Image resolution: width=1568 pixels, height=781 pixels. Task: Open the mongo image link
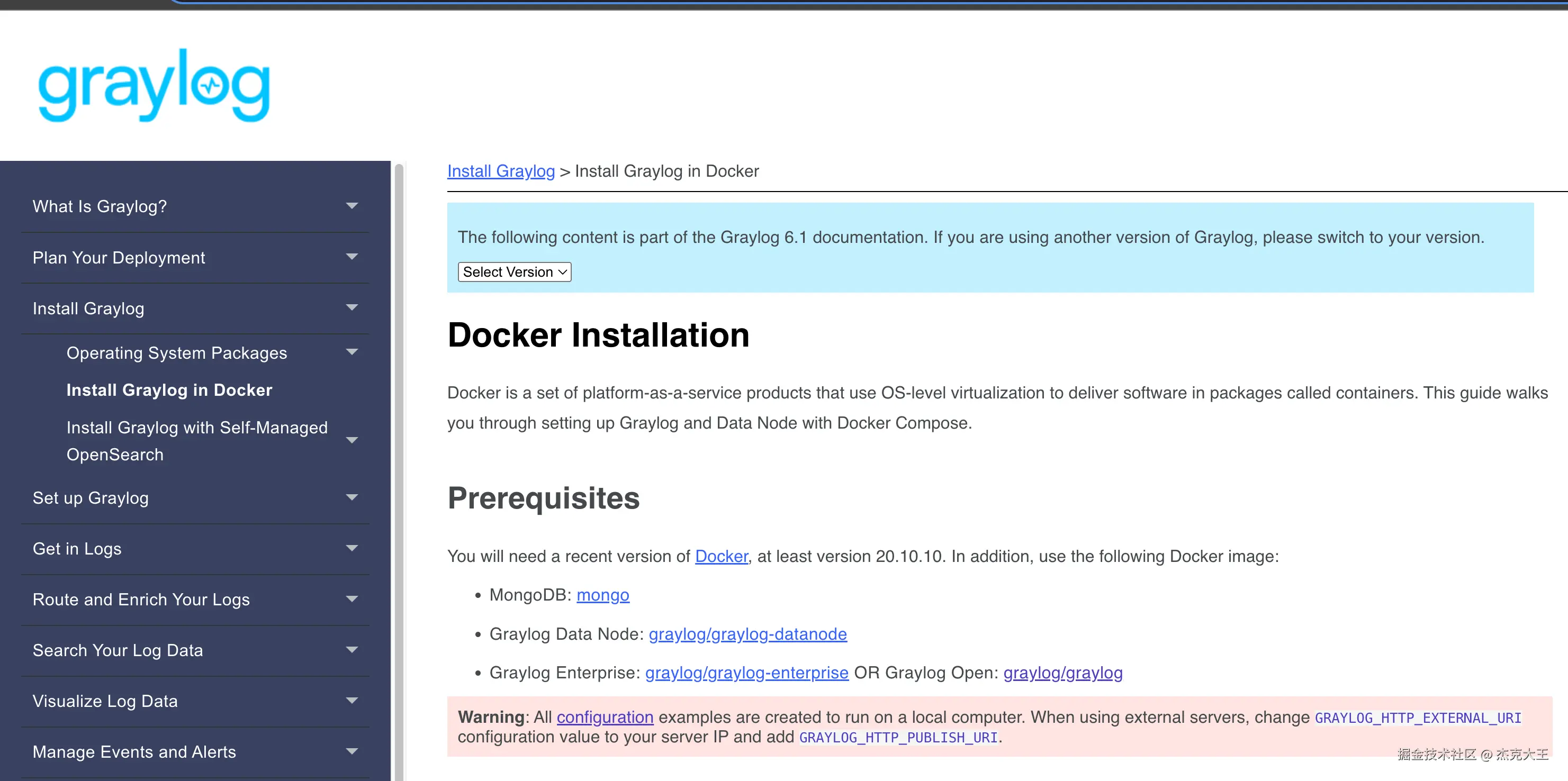coord(602,595)
